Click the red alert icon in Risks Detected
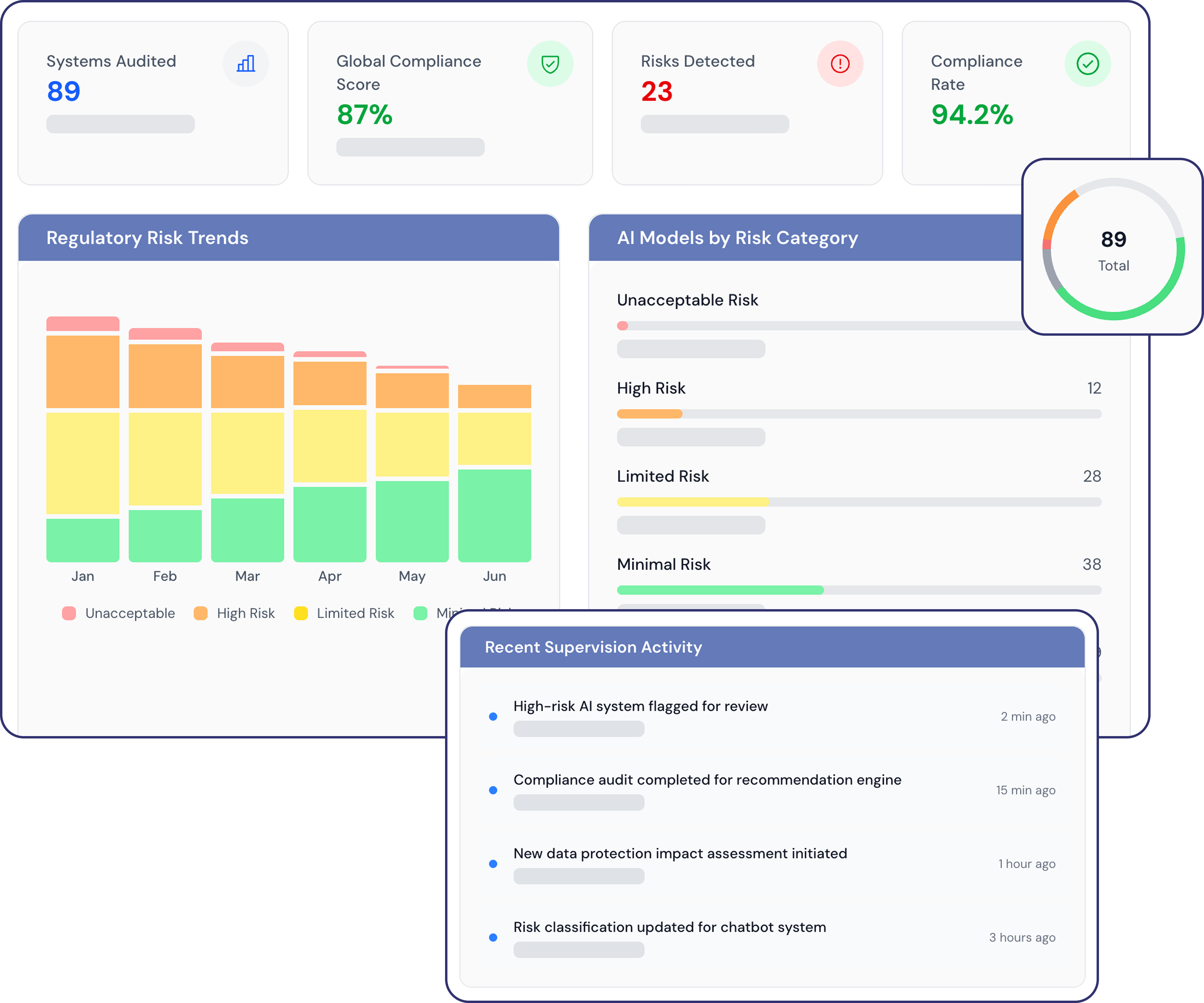The height and width of the screenshot is (1003, 1204). [x=840, y=64]
